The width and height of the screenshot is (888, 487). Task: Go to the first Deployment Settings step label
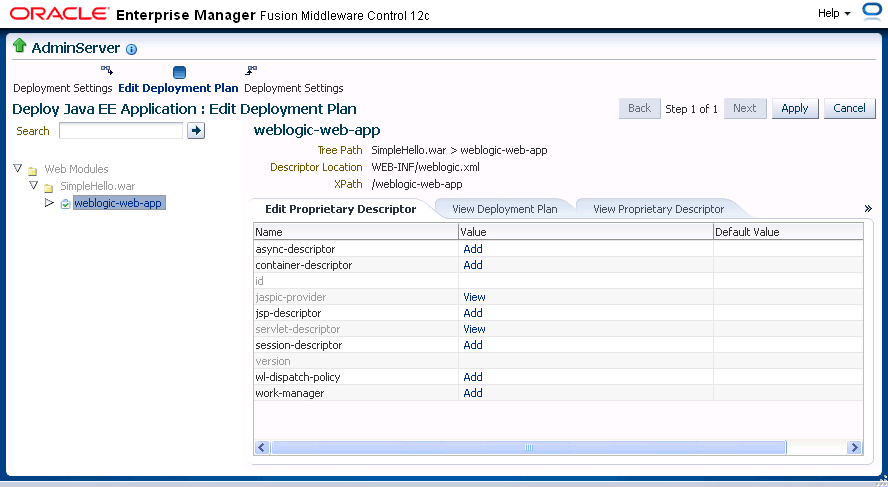coord(63,88)
